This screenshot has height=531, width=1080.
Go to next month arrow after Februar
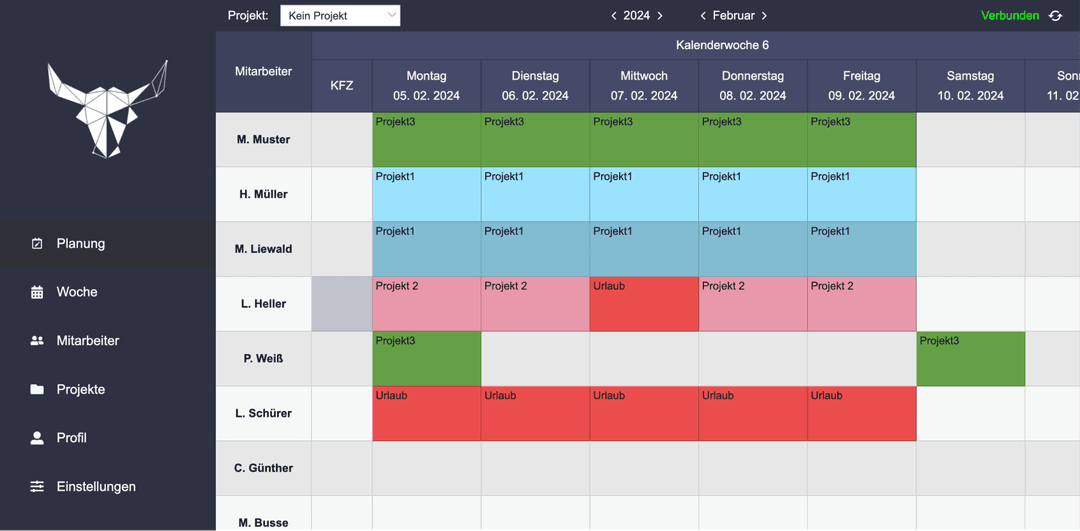[764, 16]
